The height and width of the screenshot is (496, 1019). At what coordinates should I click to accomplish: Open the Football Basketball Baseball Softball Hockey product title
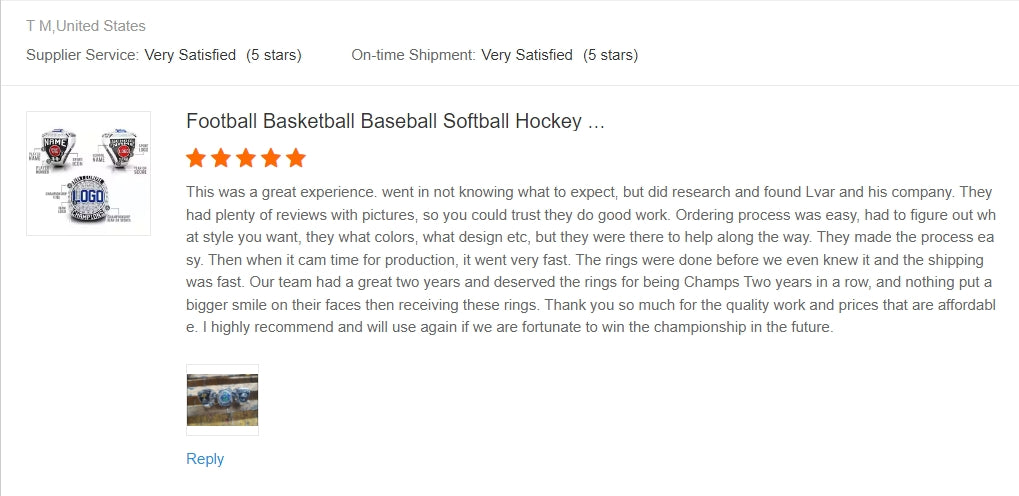tap(395, 121)
